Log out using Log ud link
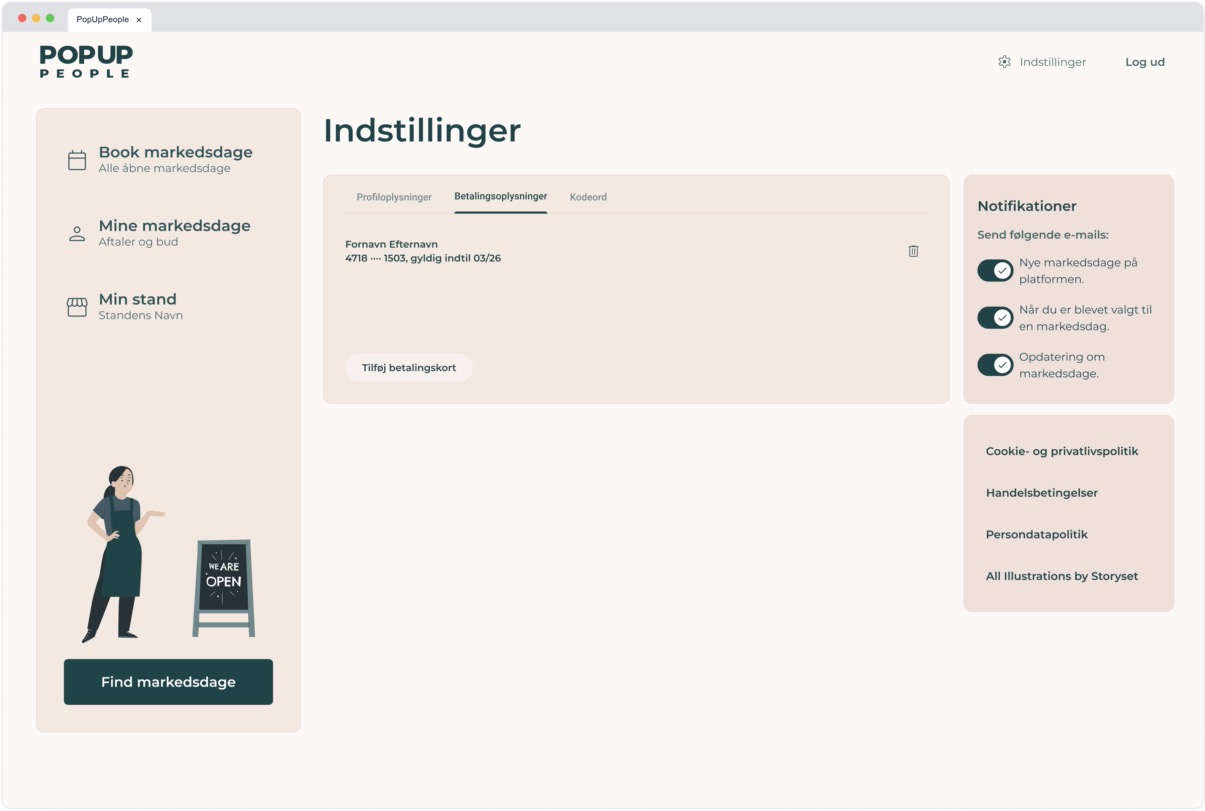Screen dimensions: 1205x811 [1144, 62]
